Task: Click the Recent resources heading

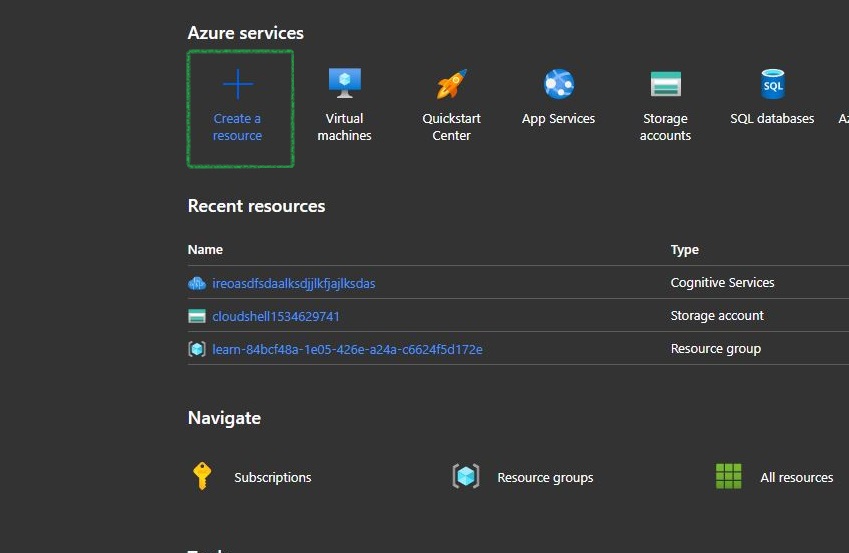Action: pyautogui.click(x=257, y=206)
